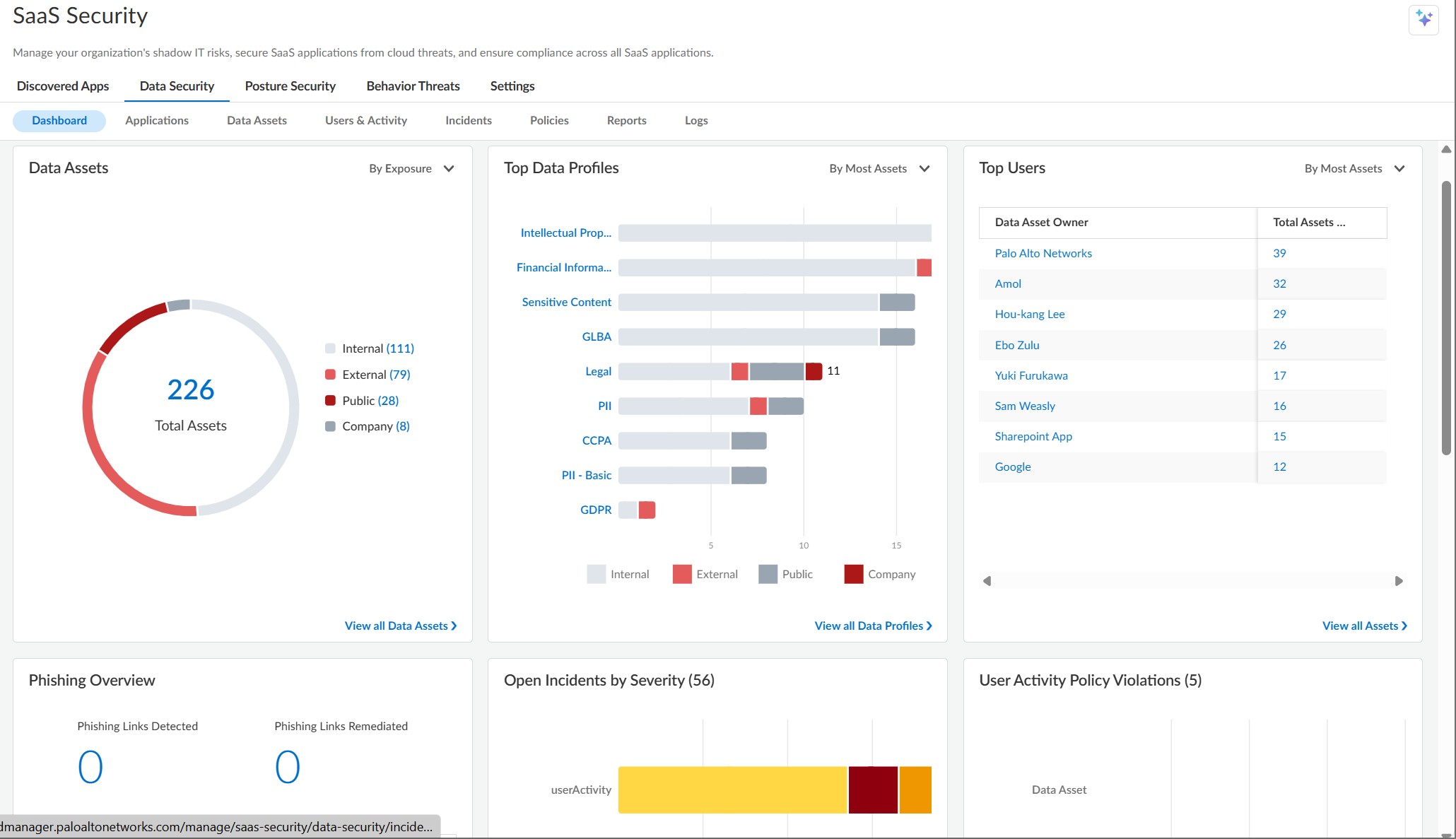Screen dimensions: 1456x839
Task: Click the chevron next to View all Assets
Action: [x=1404, y=626]
